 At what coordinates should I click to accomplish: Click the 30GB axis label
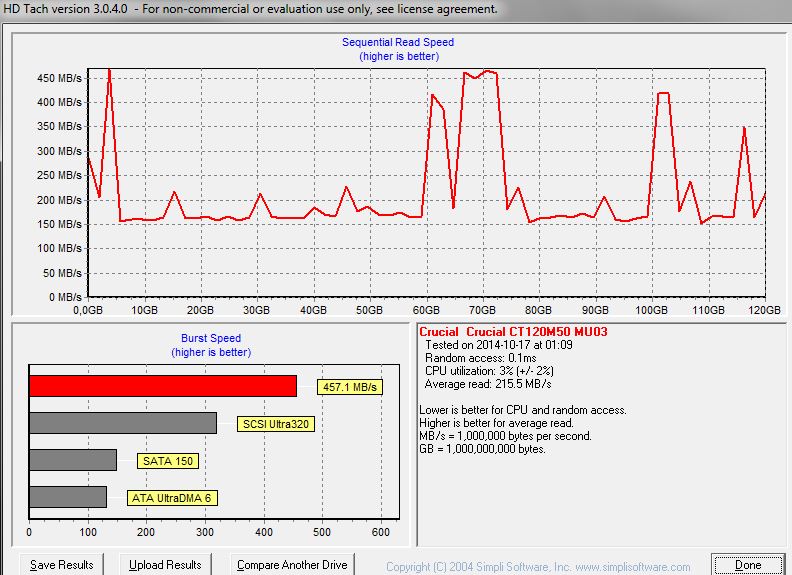[x=257, y=310]
